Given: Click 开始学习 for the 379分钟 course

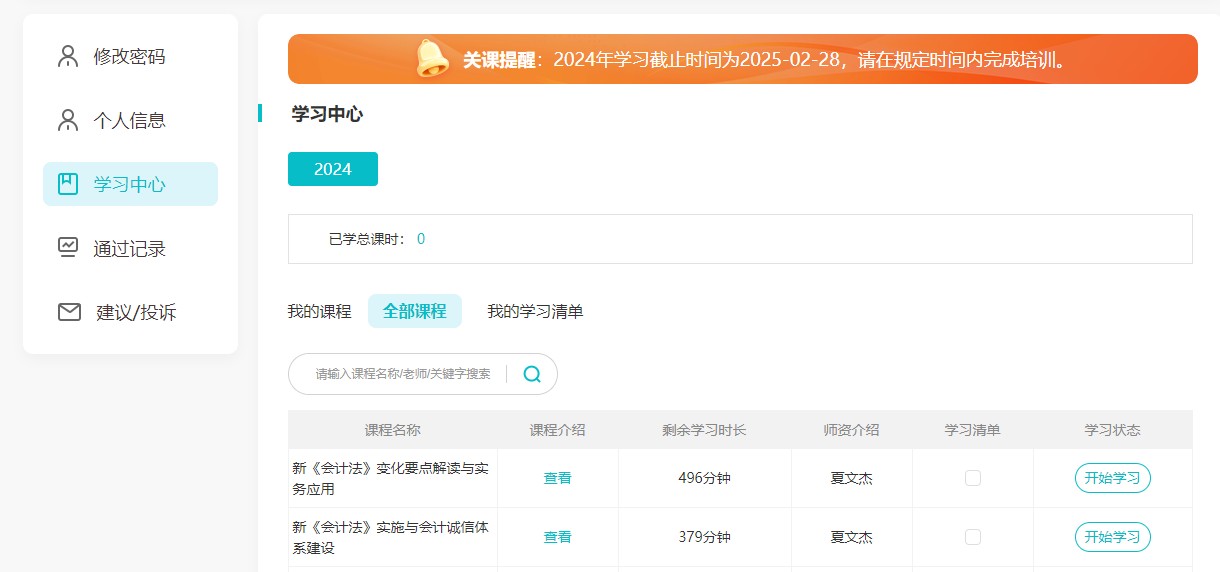Looking at the screenshot, I should coord(1112,537).
